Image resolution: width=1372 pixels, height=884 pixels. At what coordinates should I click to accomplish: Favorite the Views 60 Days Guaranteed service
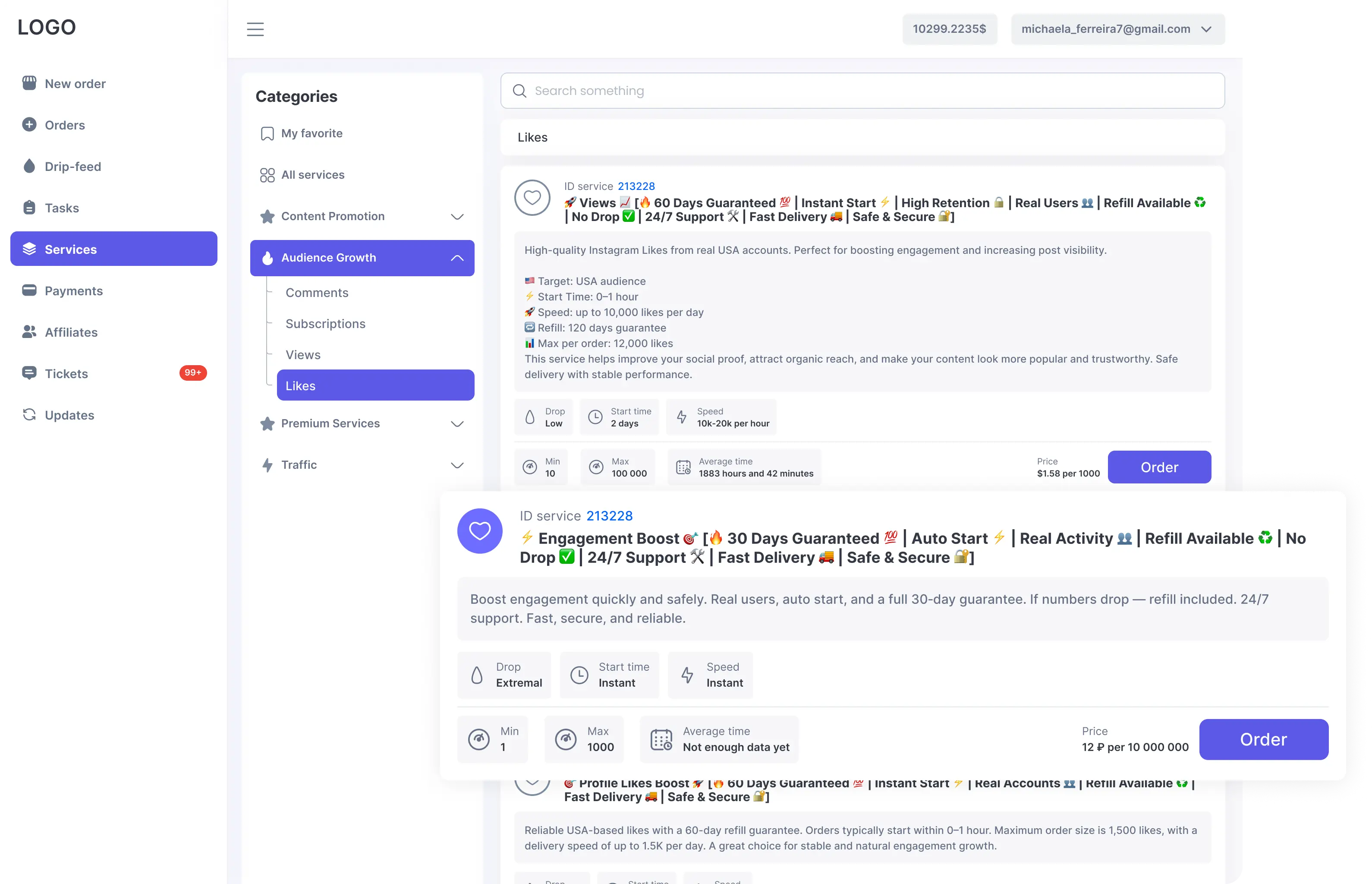click(532, 197)
